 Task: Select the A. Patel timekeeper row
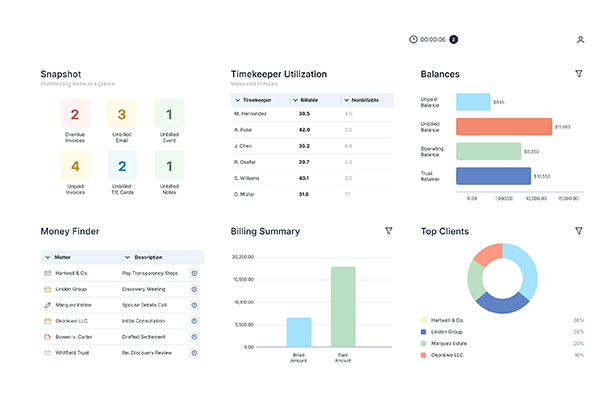[x=312, y=130]
